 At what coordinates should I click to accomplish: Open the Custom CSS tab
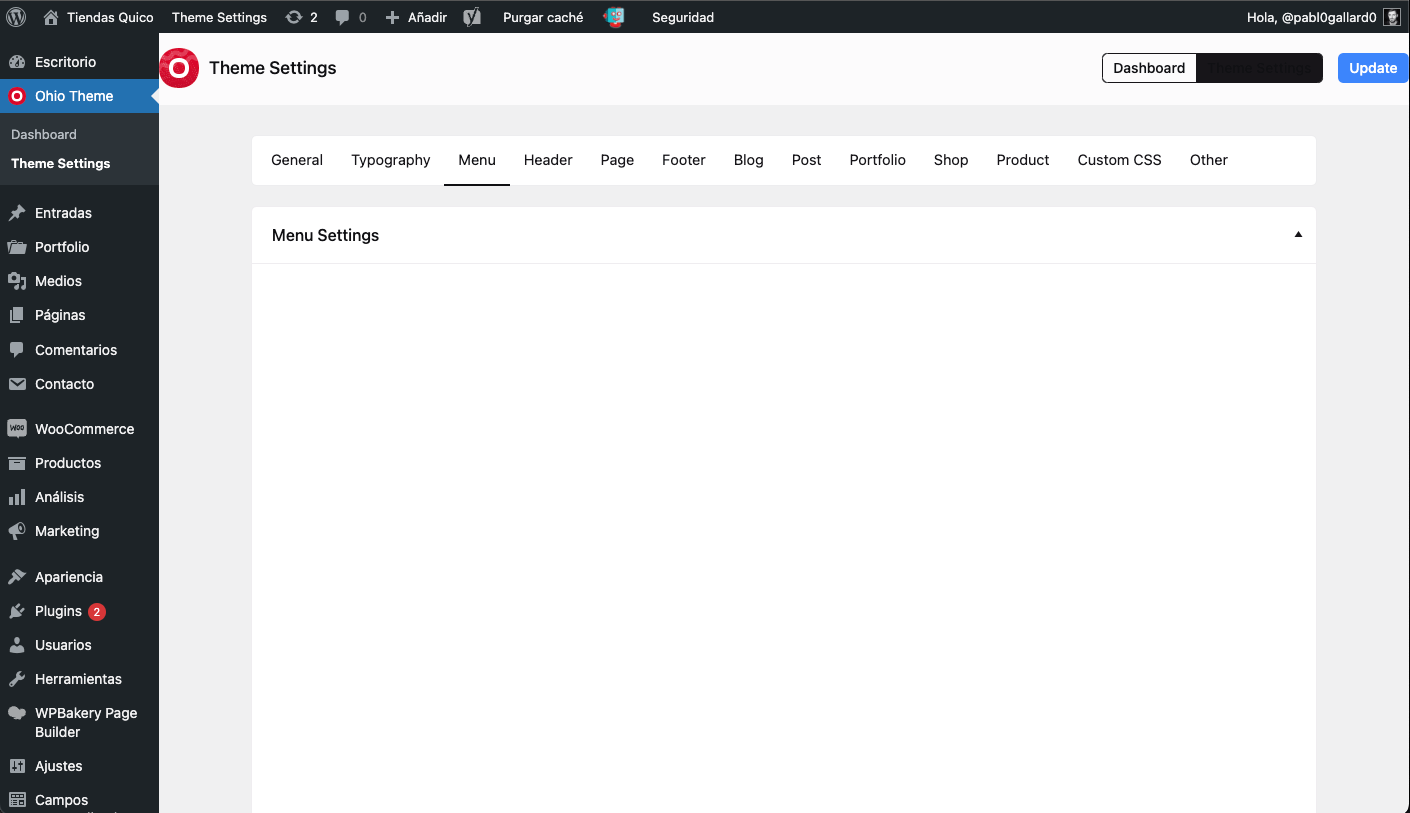(1120, 160)
